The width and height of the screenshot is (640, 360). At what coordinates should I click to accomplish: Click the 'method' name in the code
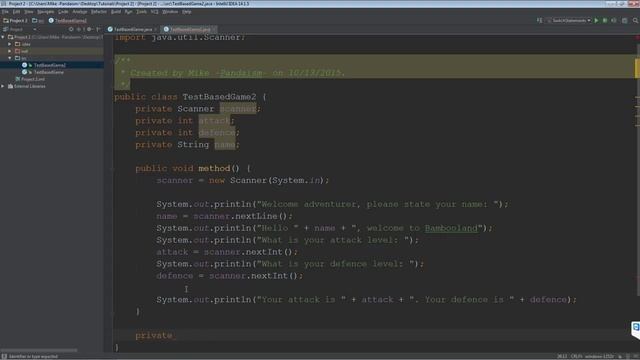click(x=214, y=169)
